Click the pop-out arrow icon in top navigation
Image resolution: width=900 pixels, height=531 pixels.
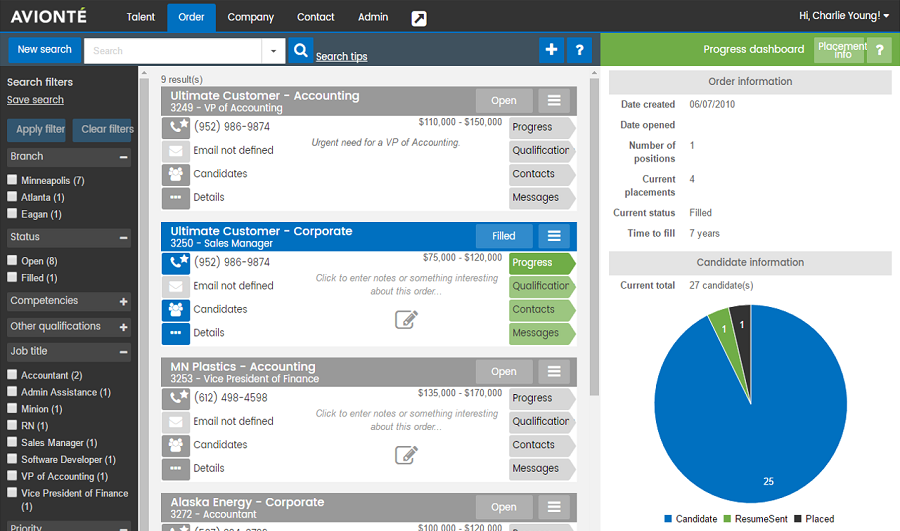pyautogui.click(x=419, y=18)
